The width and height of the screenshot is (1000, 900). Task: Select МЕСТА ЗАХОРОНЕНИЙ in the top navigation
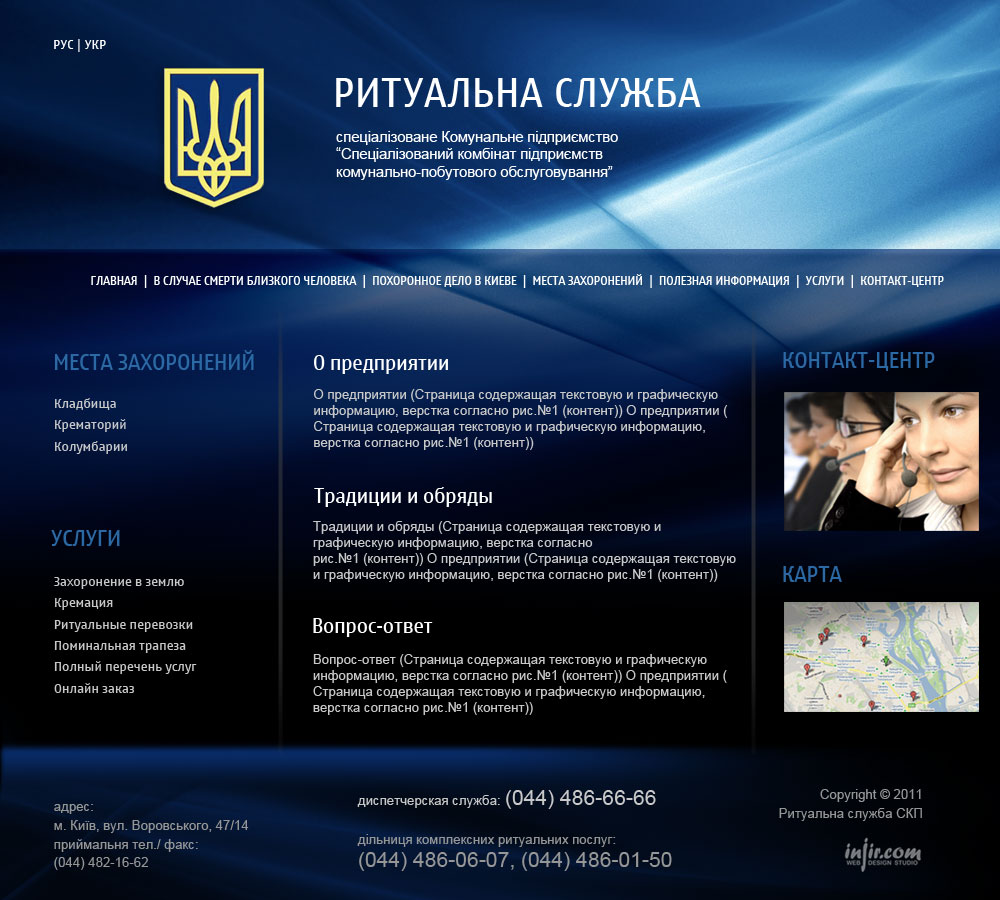coord(587,281)
